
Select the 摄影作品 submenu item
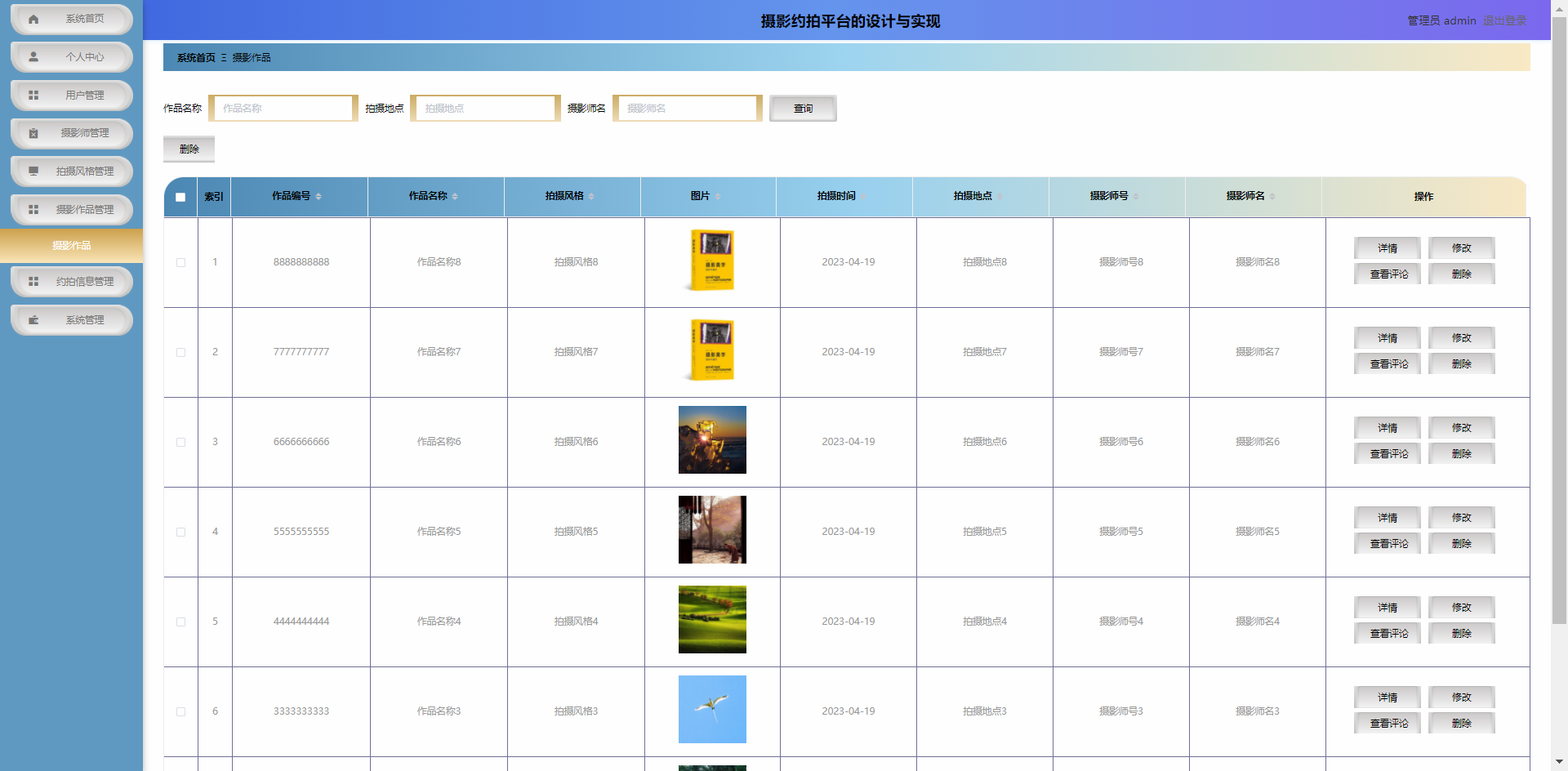coord(71,246)
